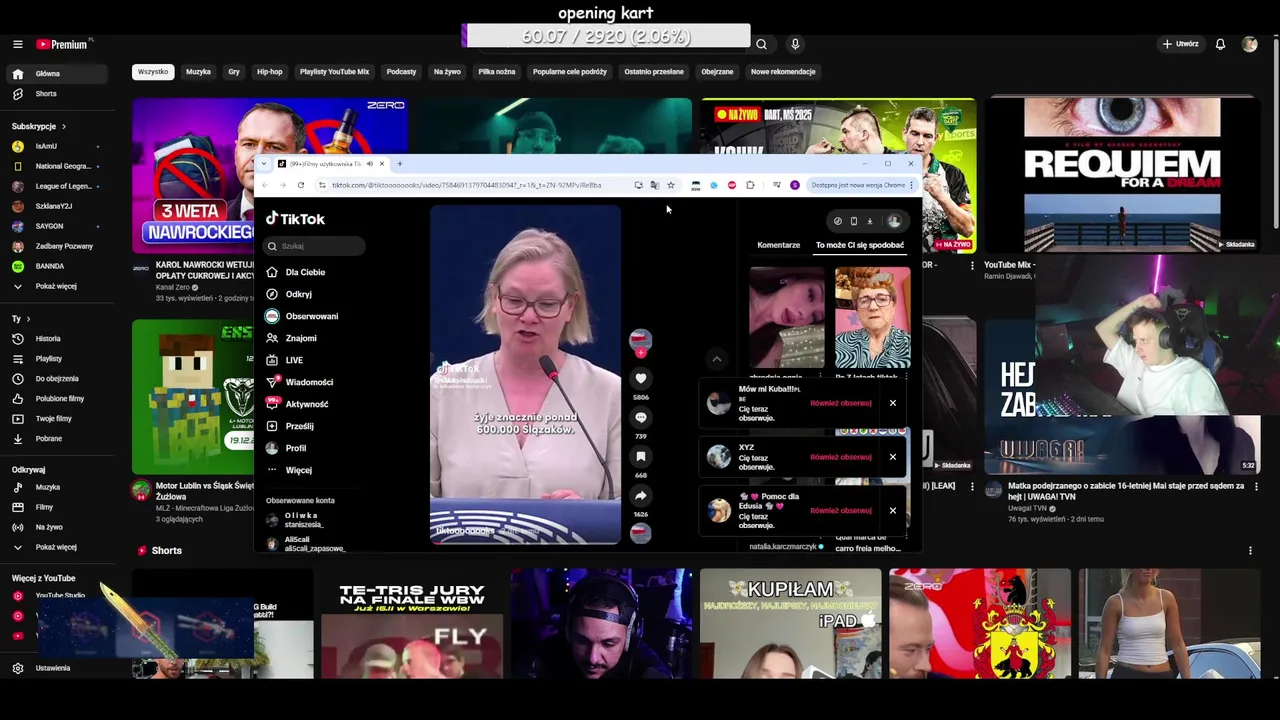This screenshot has height=720, width=1280.
Task: Open the Chrome three-dot update menu
Action: click(x=911, y=185)
